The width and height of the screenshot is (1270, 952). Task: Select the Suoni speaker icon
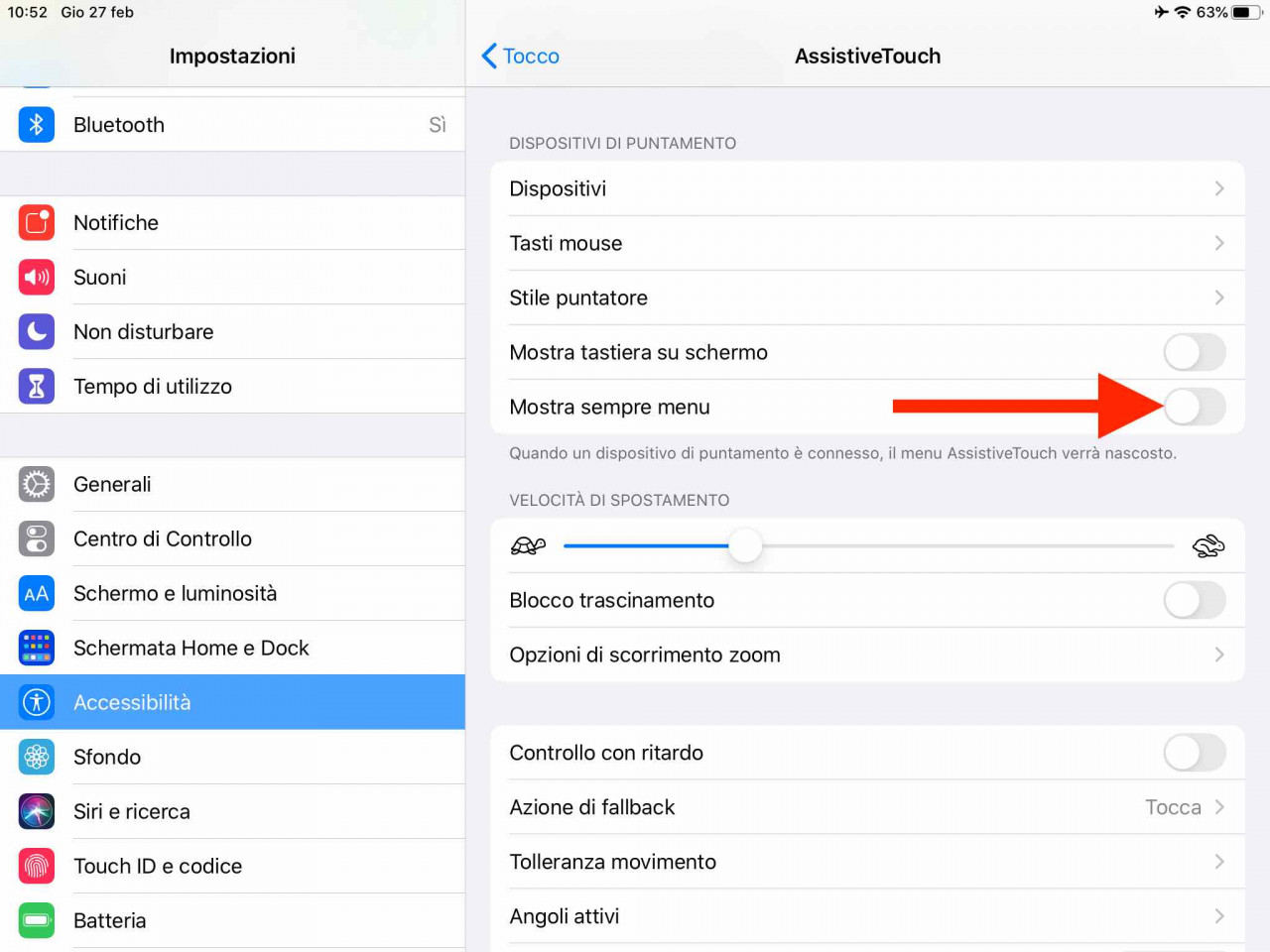[37, 278]
